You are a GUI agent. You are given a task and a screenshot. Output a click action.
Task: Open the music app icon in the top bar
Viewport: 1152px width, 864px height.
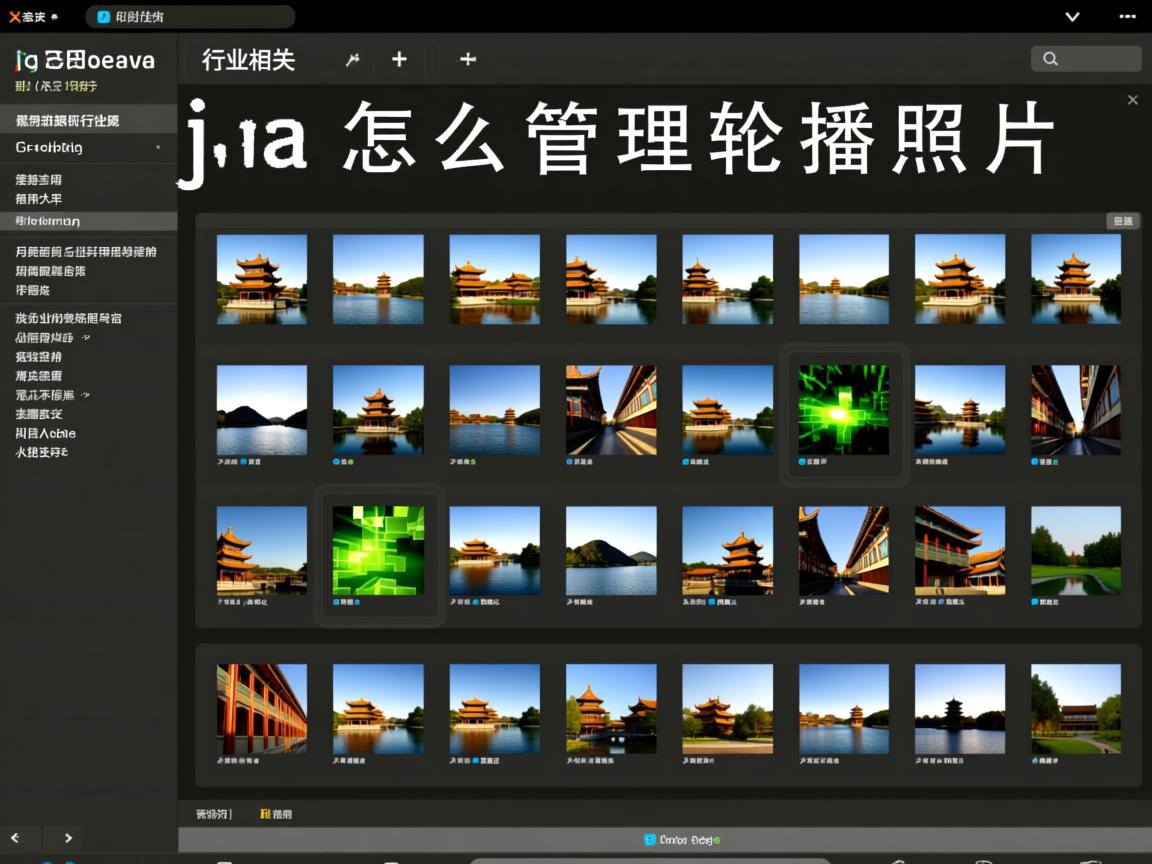pyautogui.click(x=106, y=16)
